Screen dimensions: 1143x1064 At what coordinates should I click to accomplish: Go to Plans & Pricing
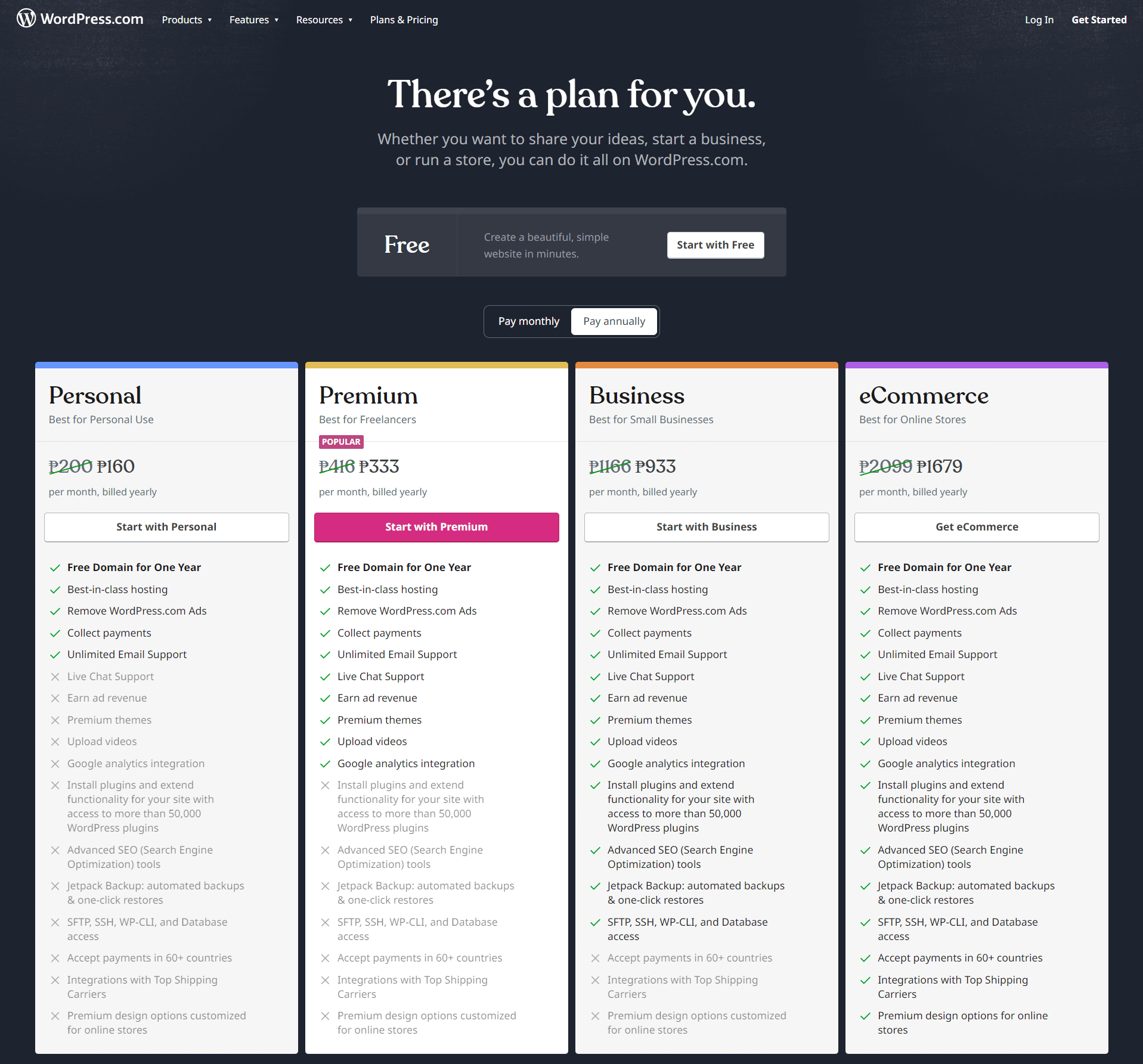(404, 20)
